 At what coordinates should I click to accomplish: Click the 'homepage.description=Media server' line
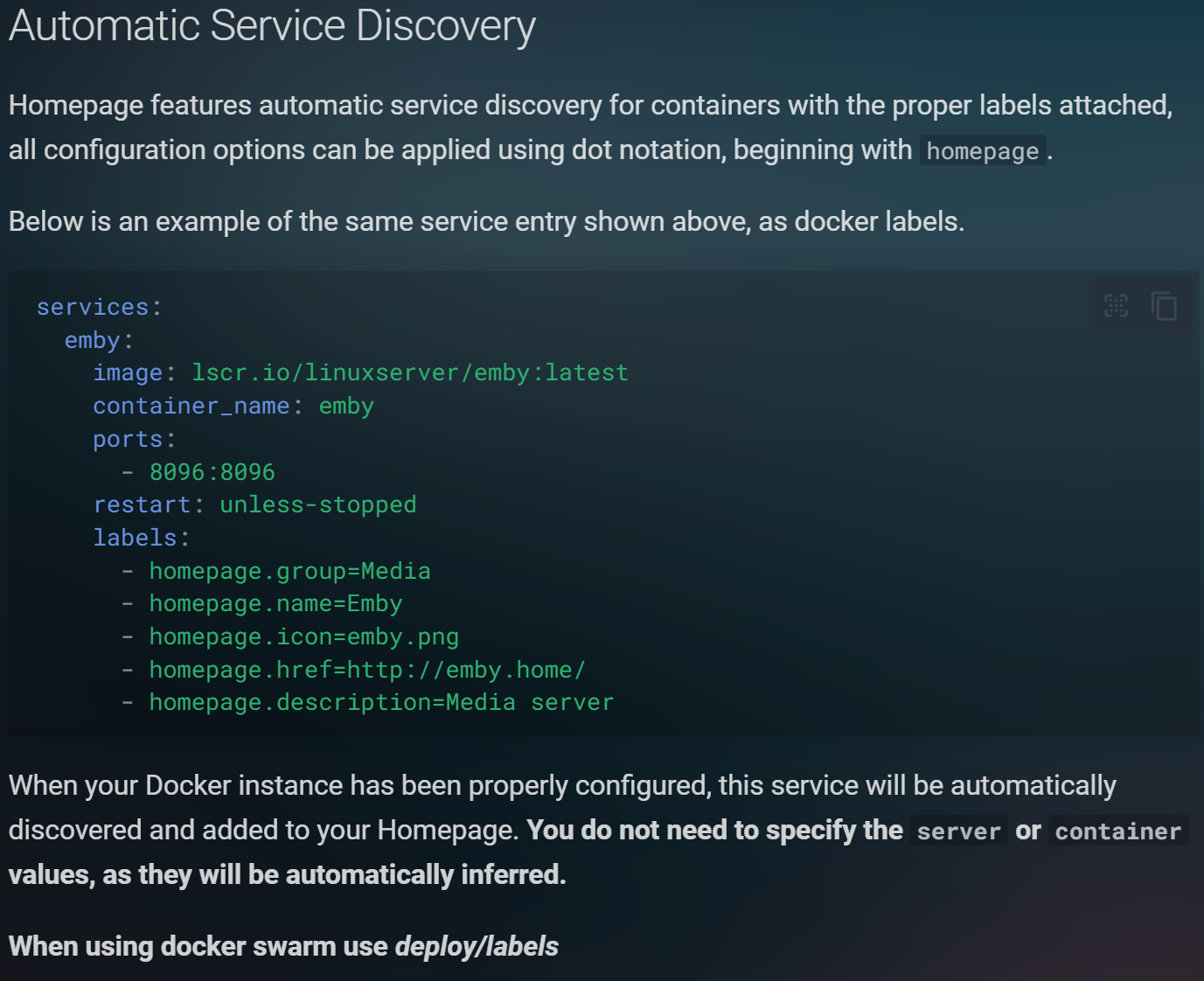381,703
